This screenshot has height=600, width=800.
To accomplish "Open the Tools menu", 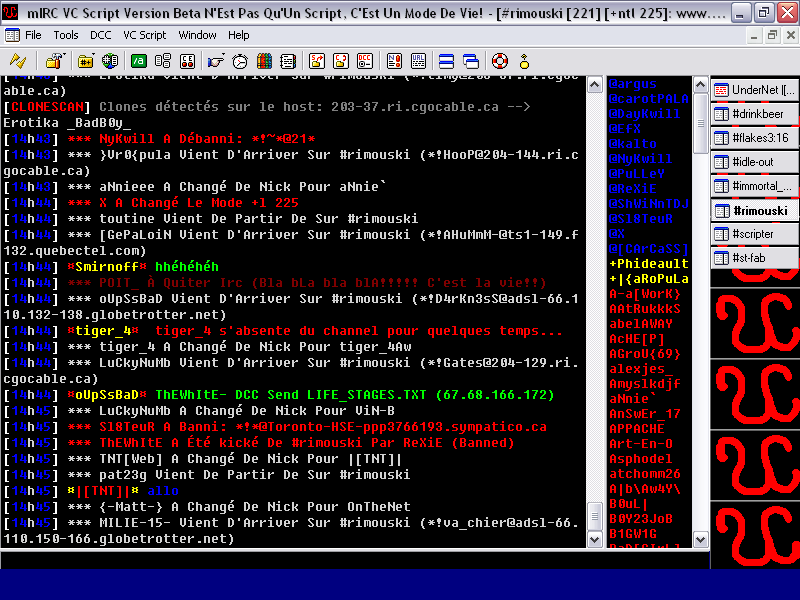I will [x=66, y=35].
